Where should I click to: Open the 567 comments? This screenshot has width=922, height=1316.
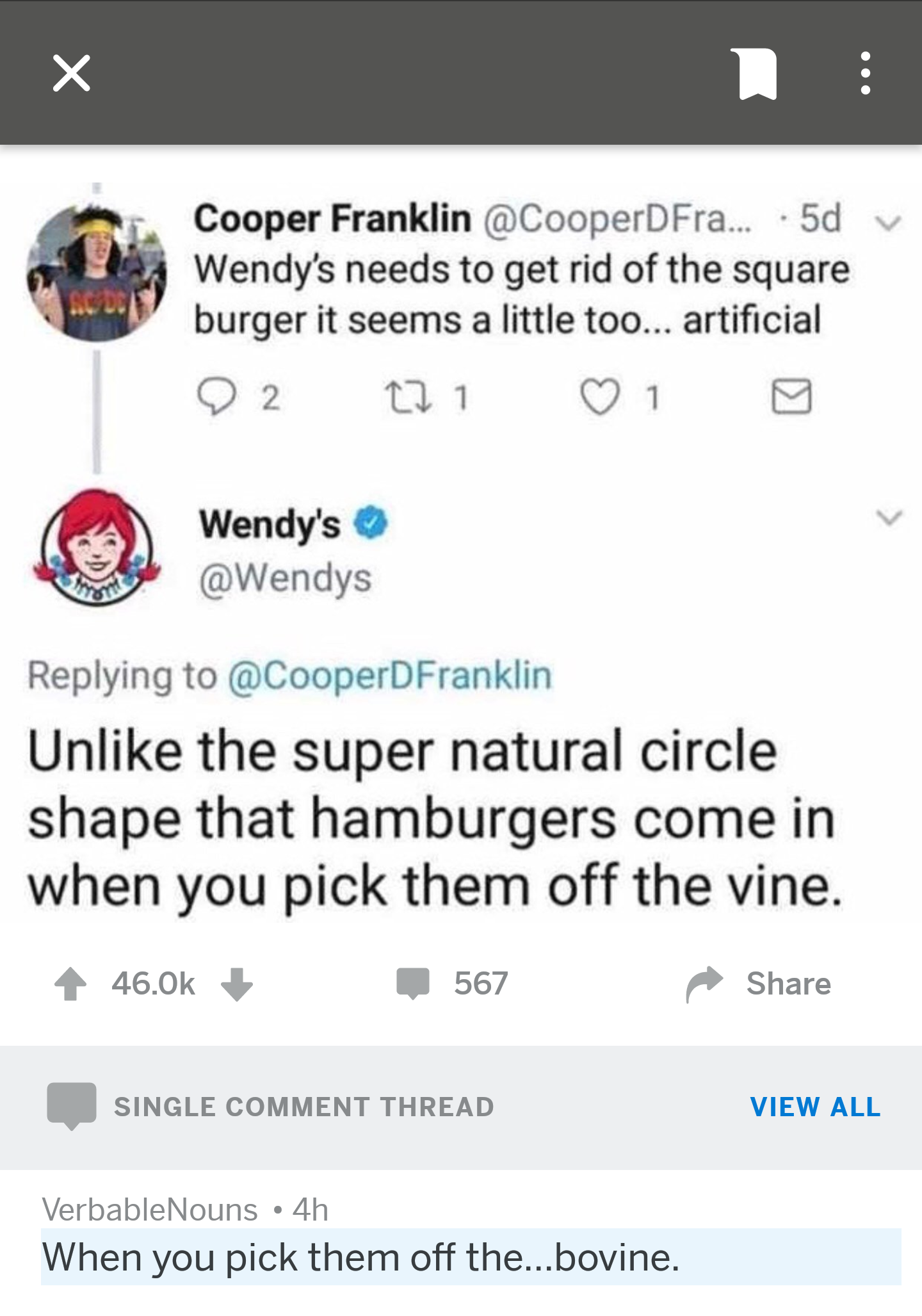pyautogui.click(x=452, y=983)
